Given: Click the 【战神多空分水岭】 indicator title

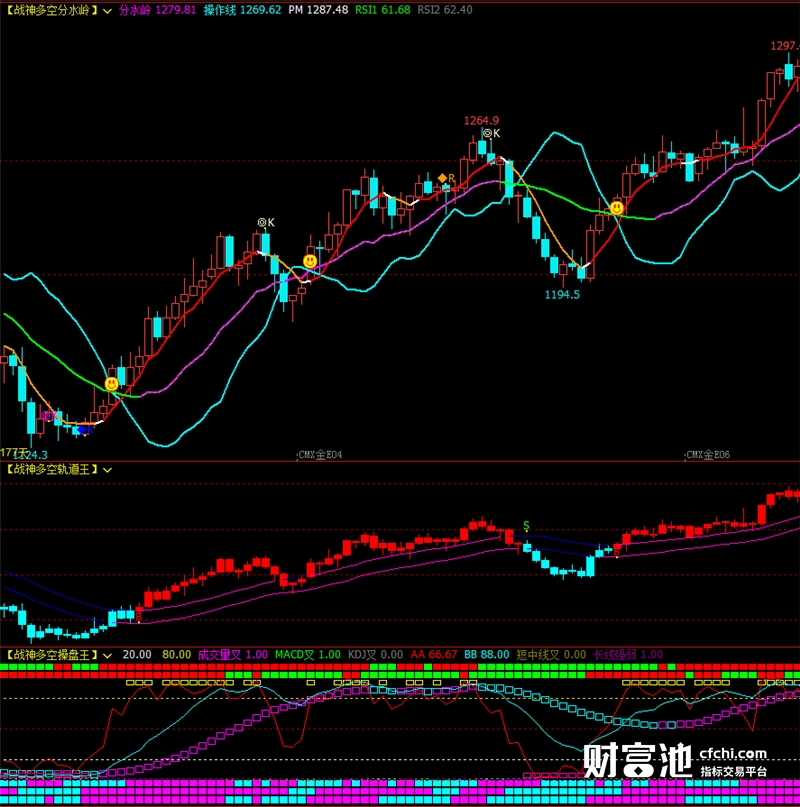Looking at the screenshot, I should 51,10.
